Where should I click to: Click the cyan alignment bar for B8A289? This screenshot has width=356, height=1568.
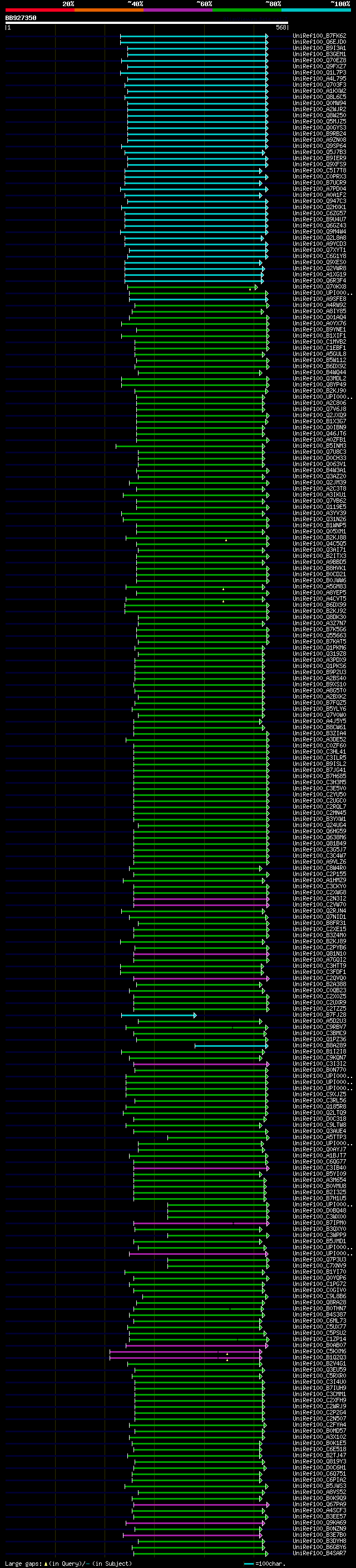(231, 1046)
